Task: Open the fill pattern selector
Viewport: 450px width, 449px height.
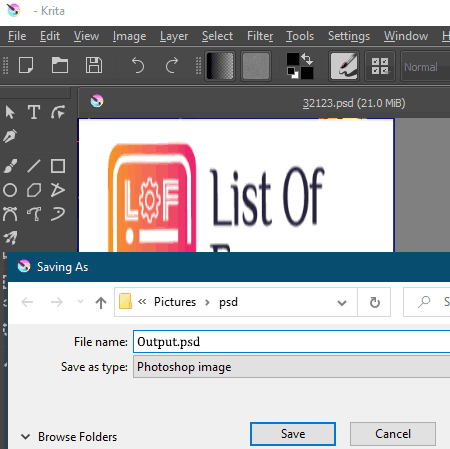Action: (x=256, y=66)
